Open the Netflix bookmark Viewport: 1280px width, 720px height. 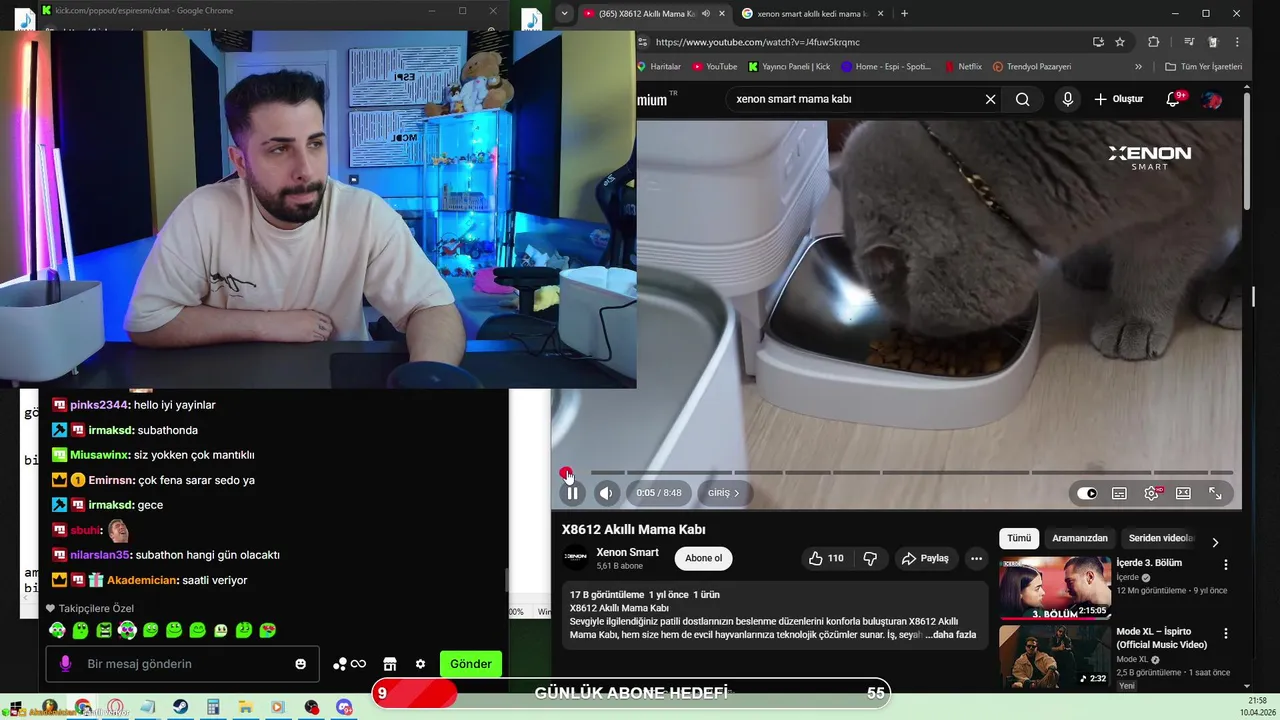(963, 67)
